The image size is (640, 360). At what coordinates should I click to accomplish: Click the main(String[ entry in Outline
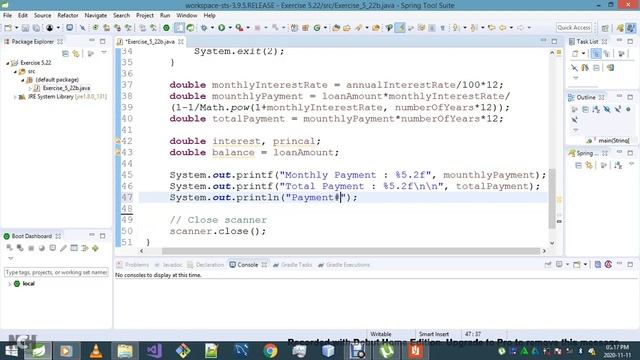coord(610,140)
